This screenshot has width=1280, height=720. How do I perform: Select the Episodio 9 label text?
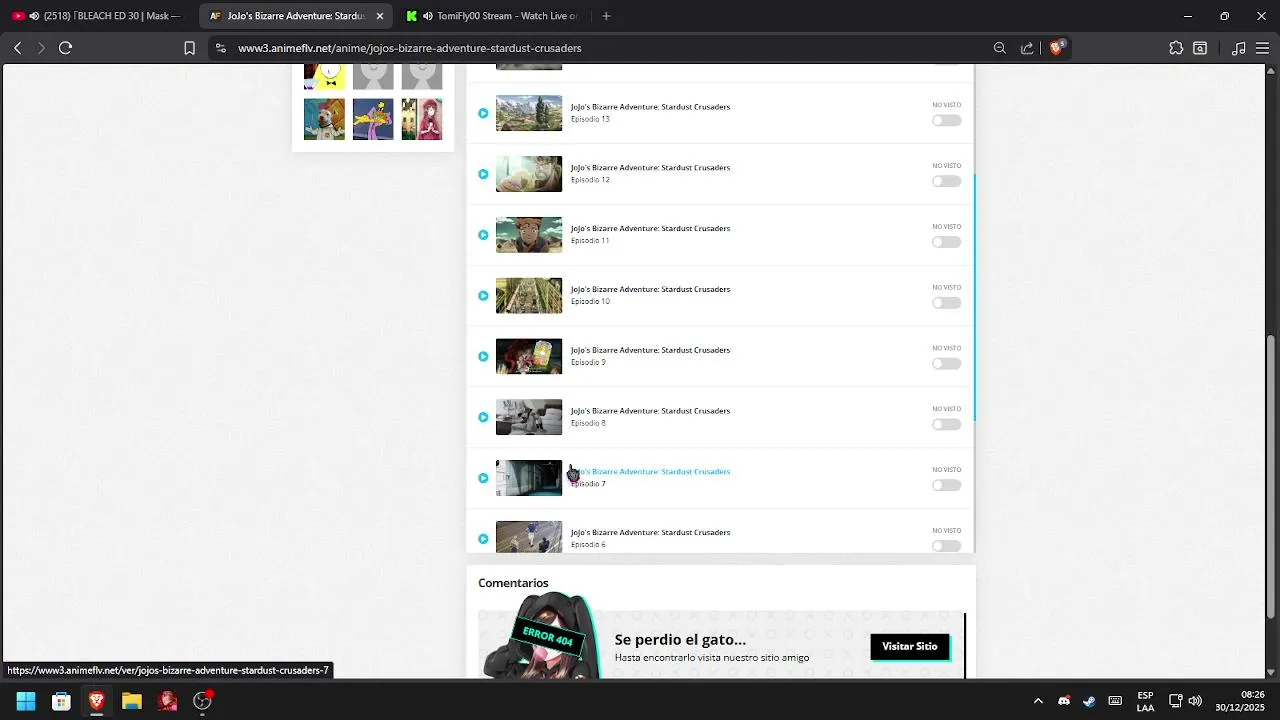pos(588,362)
